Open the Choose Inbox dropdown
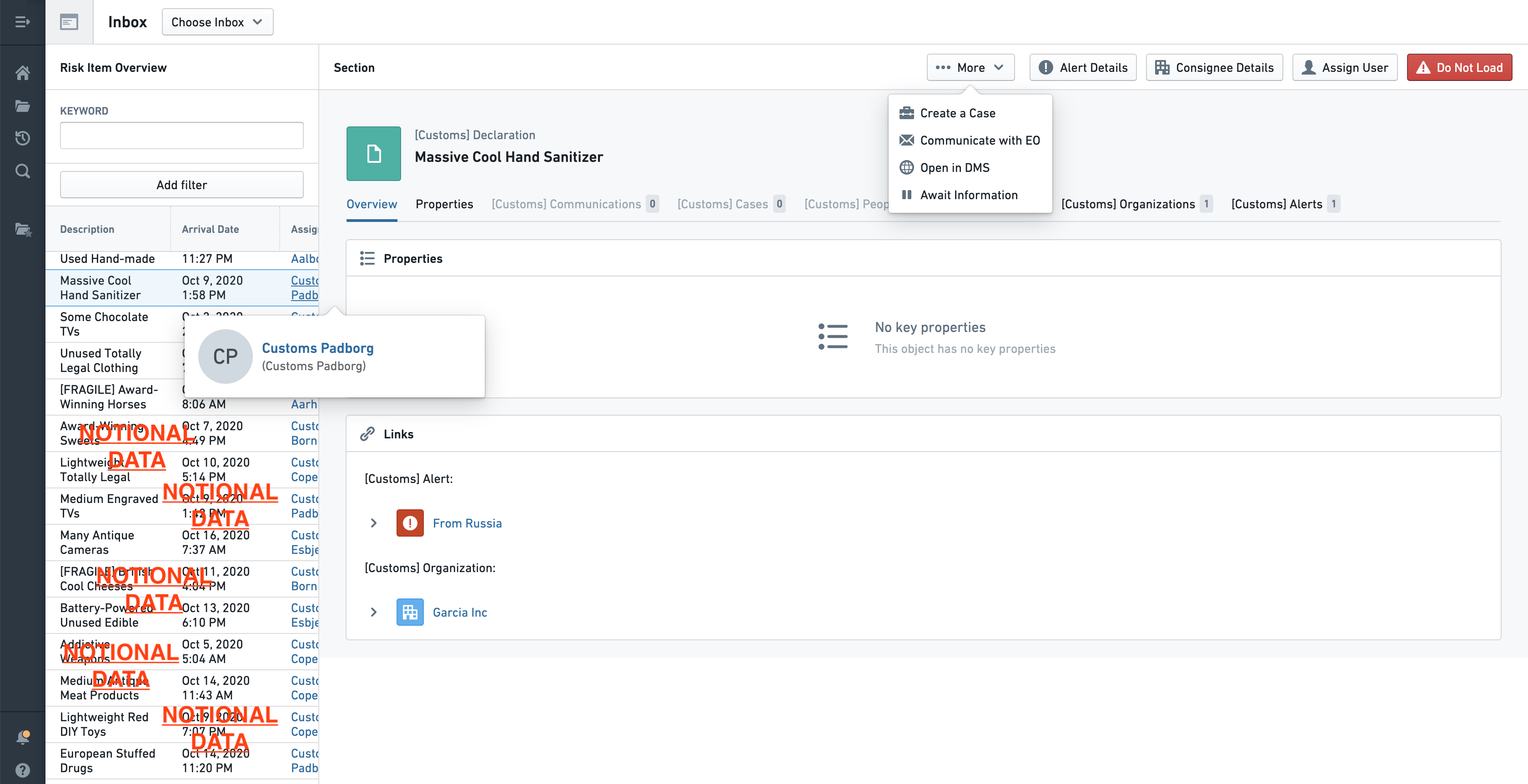The image size is (1528, 784). (217, 22)
